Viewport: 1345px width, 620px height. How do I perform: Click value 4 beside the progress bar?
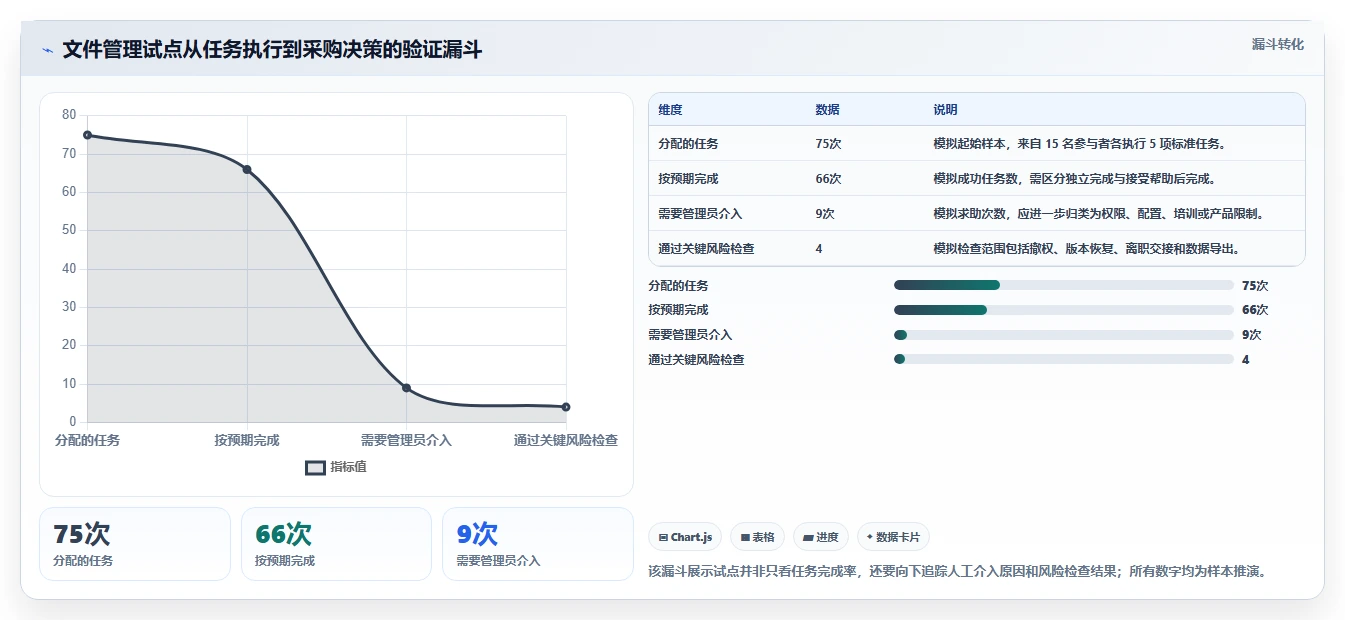[x=1246, y=359]
